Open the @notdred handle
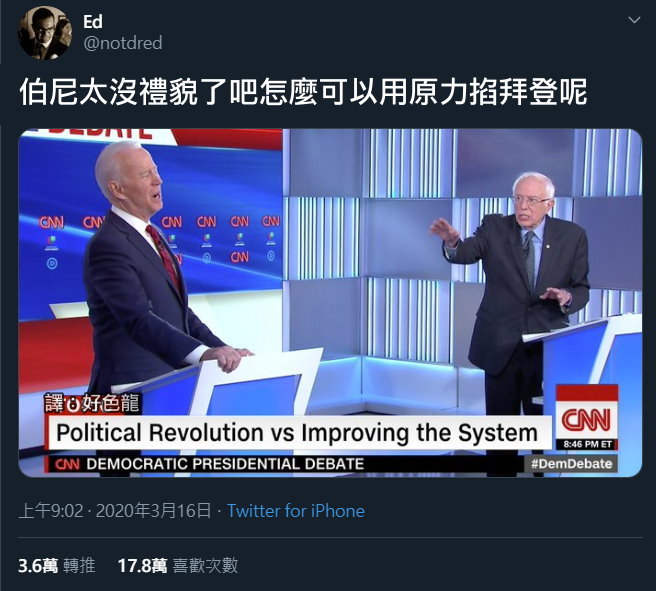Viewport: 656px width, 591px height. (x=123, y=43)
